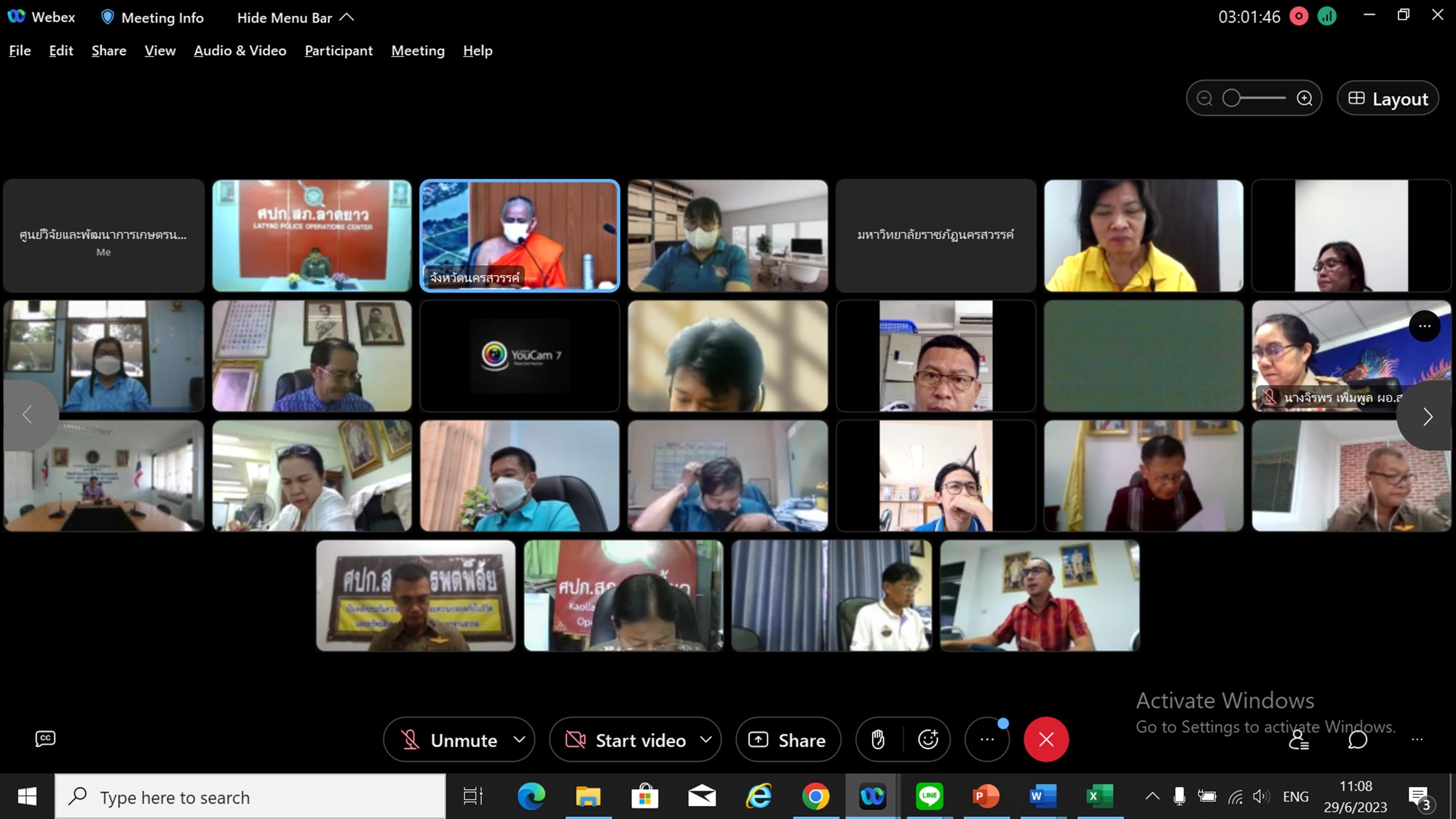Click zoom out magnifier icon
1456x819 pixels.
(1205, 98)
